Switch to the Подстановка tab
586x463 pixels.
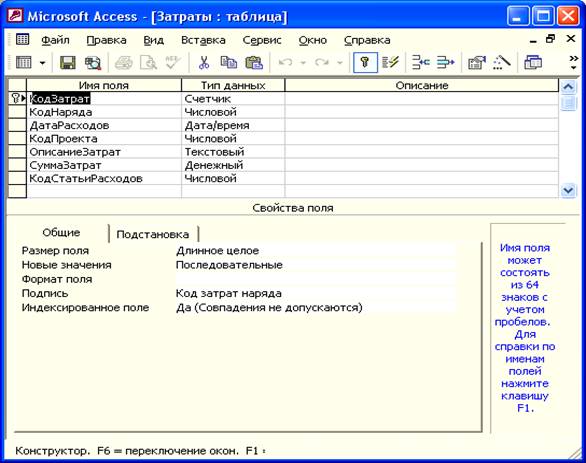pos(153,235)
